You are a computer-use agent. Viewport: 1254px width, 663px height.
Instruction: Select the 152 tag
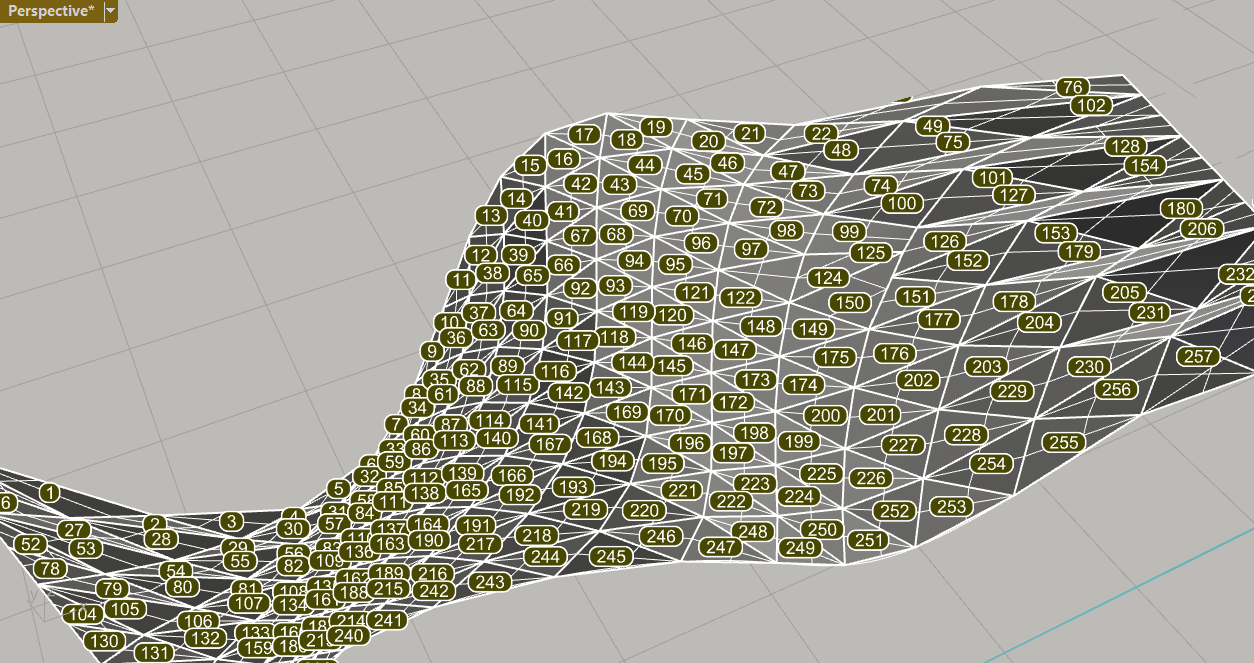tap(968, 260)
